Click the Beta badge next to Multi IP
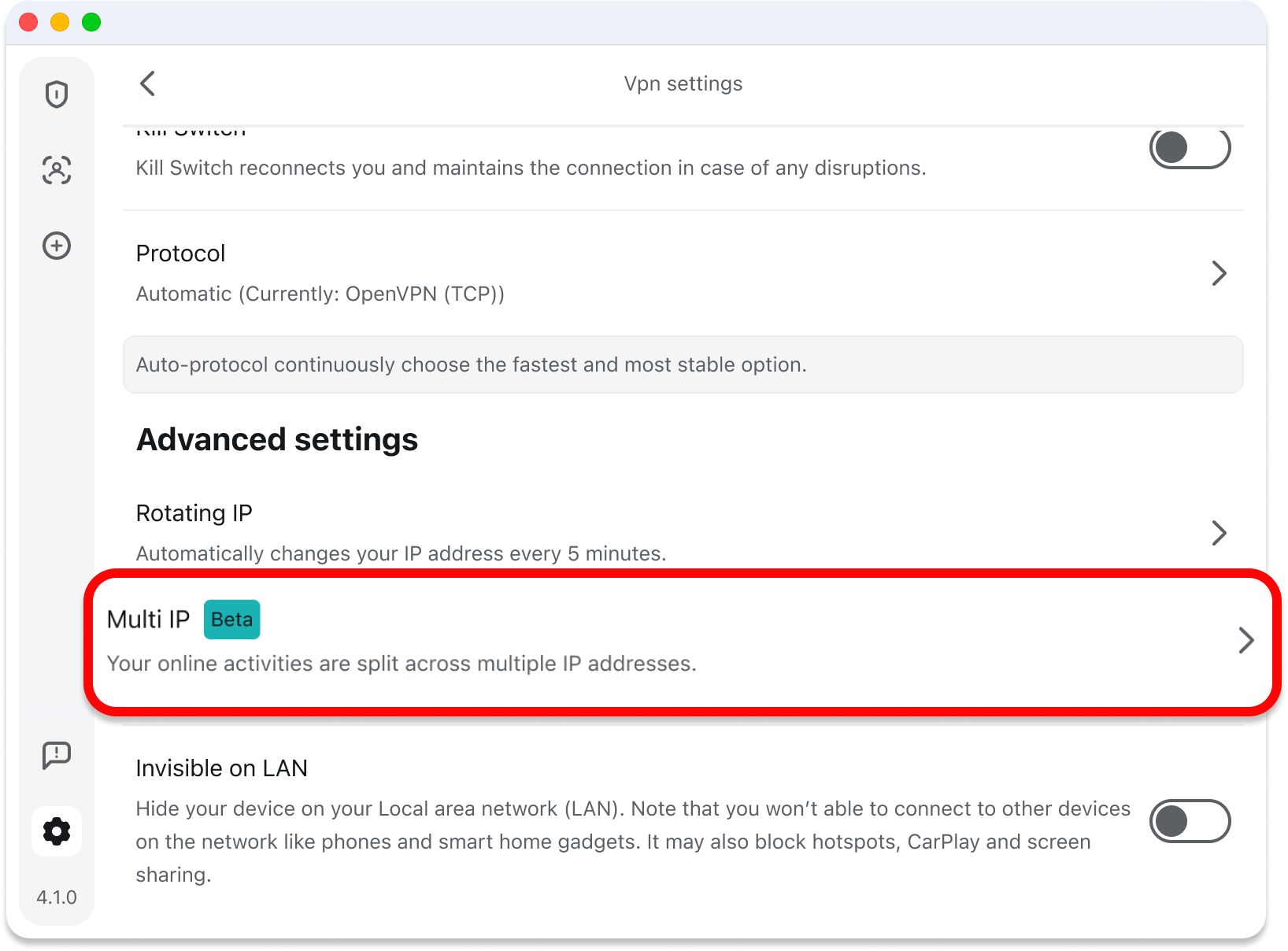Screen dimensions: 1288x951 (232, 620)
